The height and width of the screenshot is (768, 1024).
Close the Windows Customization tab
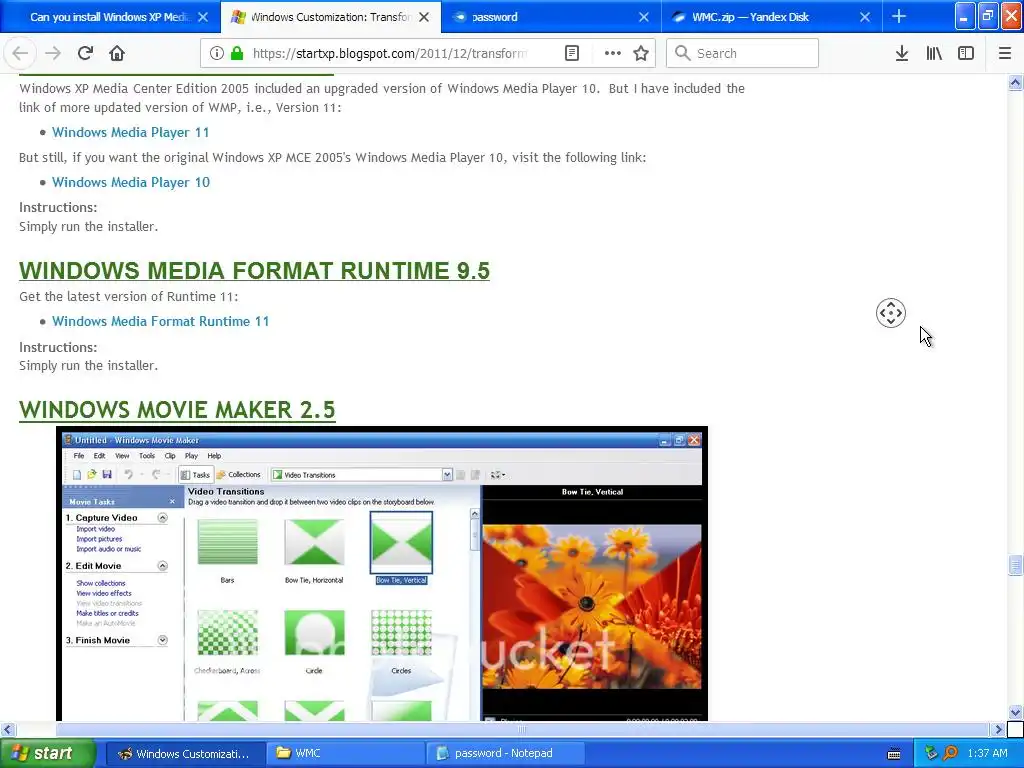pyautogui.click(x=424, y=17)
